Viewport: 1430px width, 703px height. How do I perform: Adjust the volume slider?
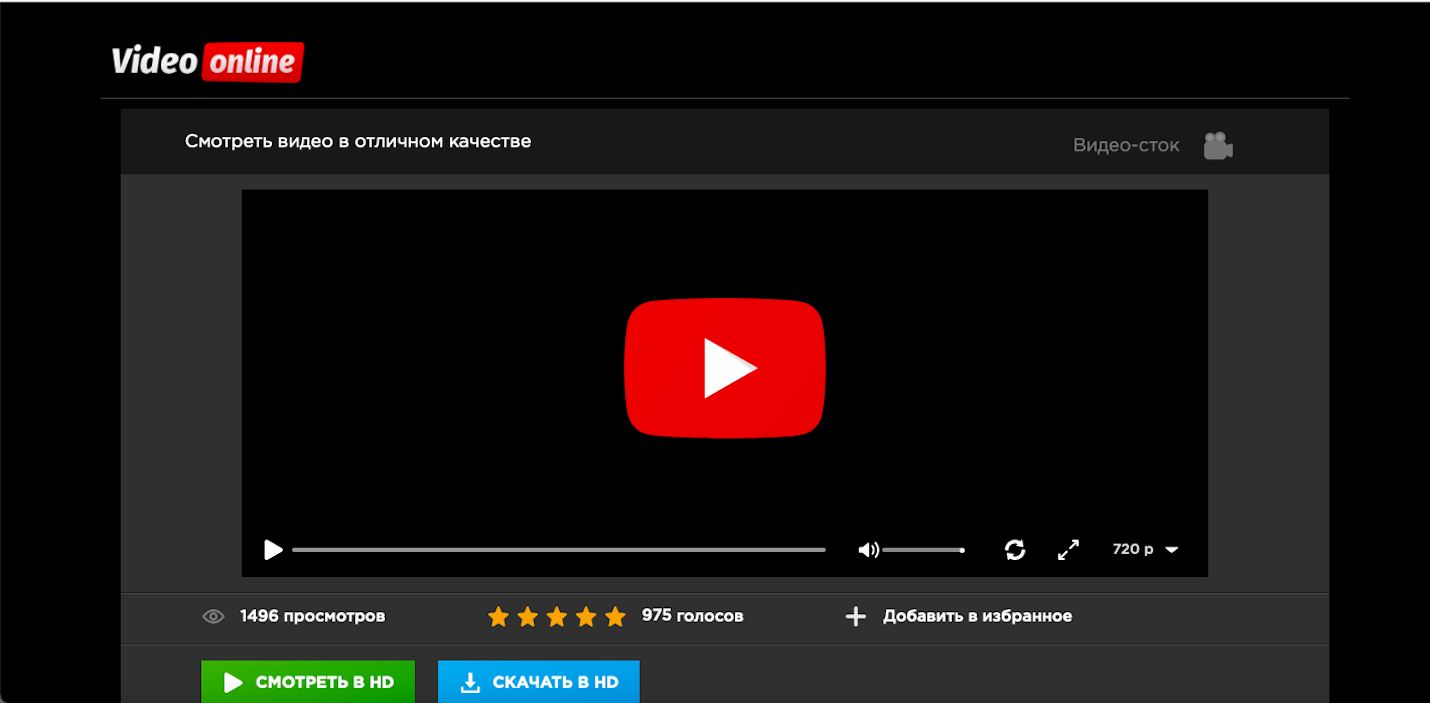(923, 550)
